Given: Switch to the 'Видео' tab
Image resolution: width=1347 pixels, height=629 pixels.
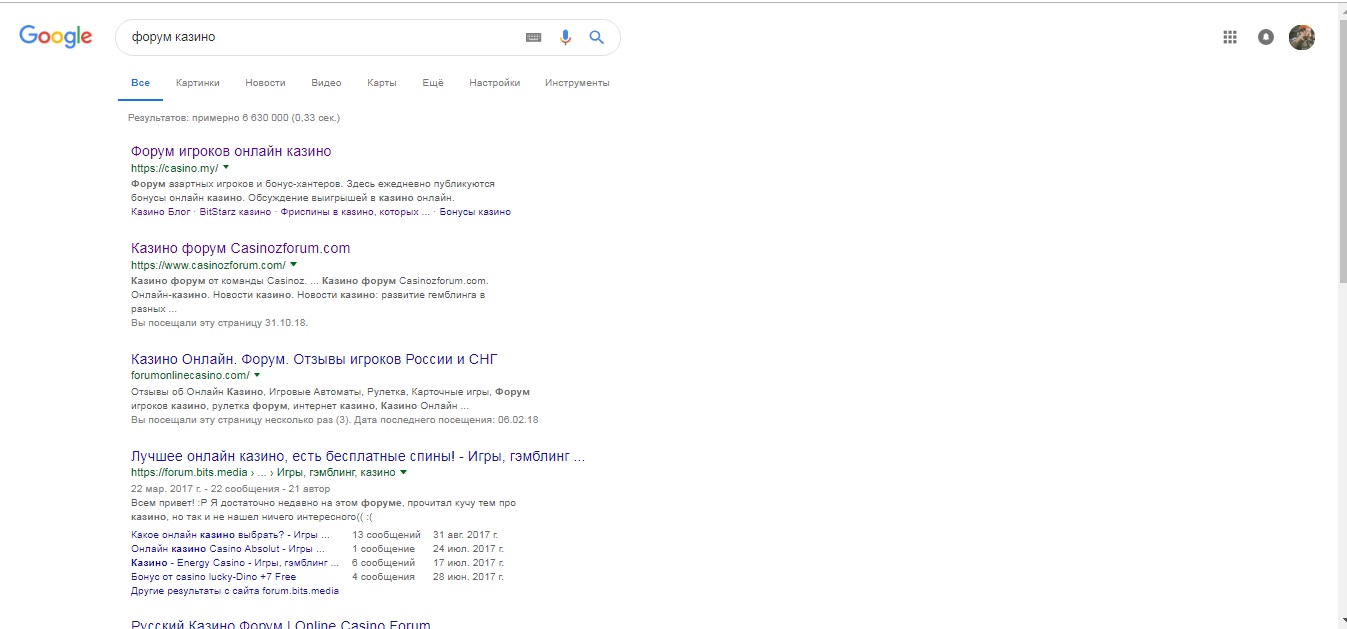Looking at the screenshot, I should (326, 83).
